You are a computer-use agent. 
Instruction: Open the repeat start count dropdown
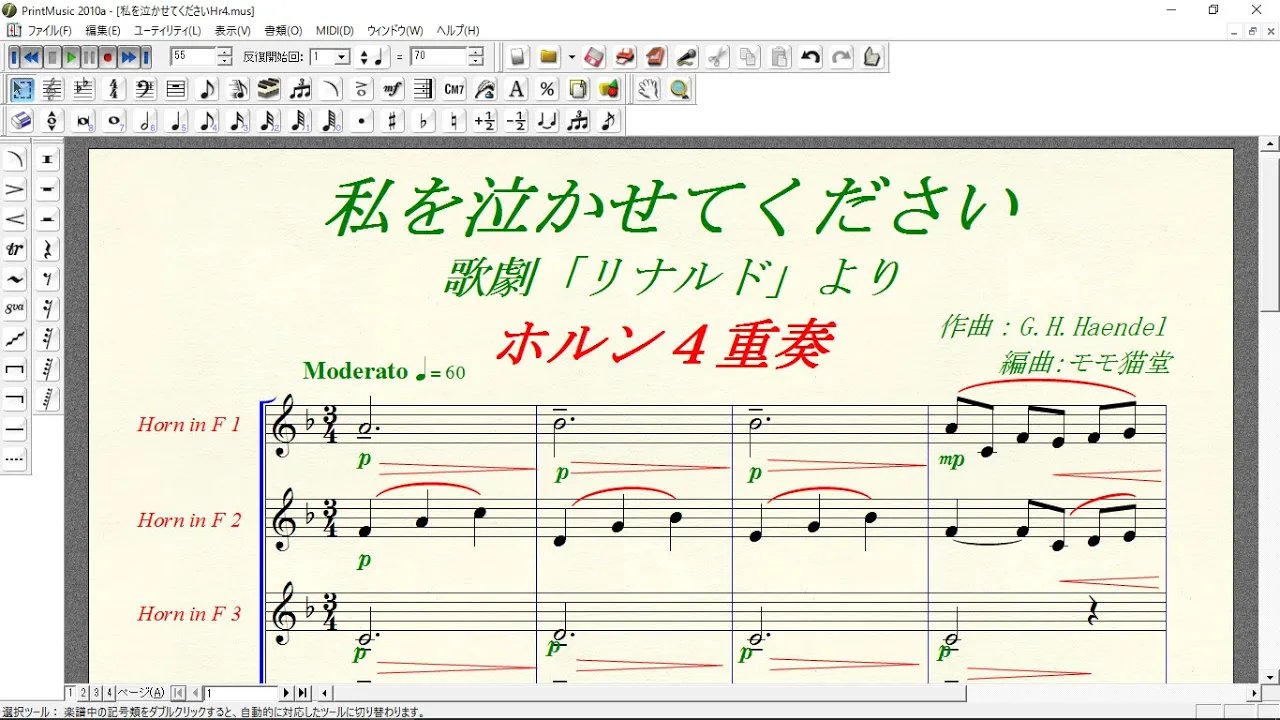[x=342, y=57]
